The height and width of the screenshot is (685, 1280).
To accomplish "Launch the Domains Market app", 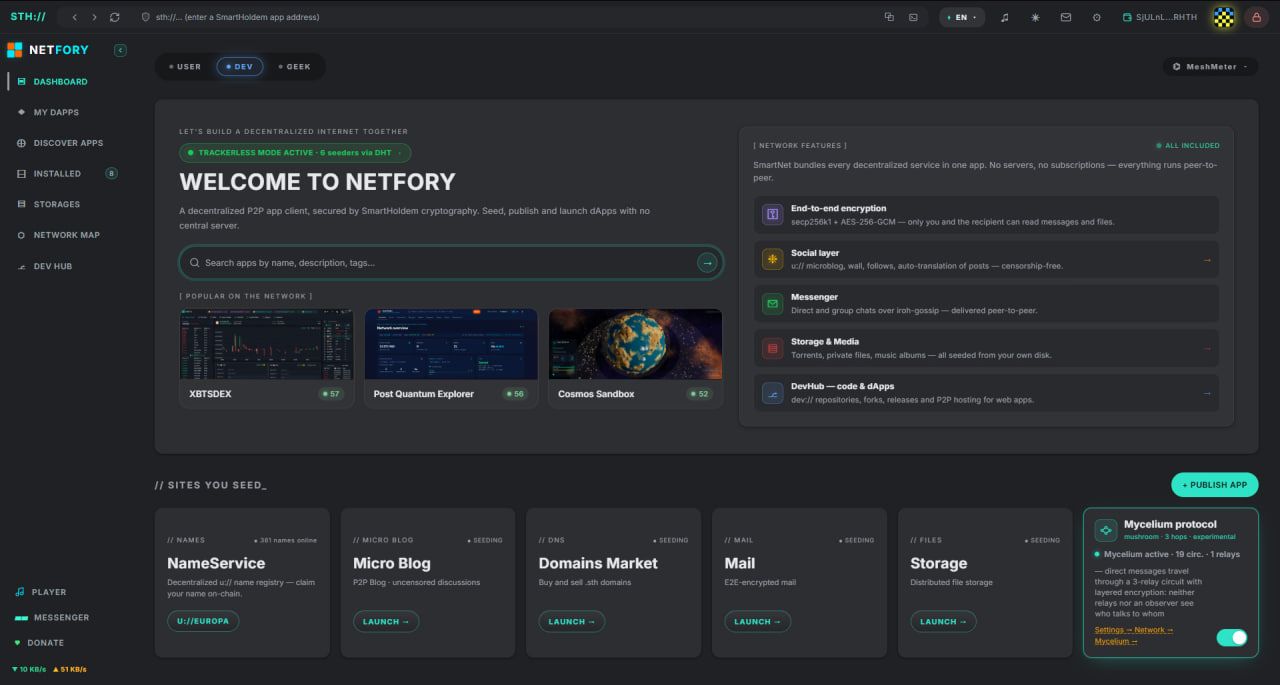I will [572, 621].
